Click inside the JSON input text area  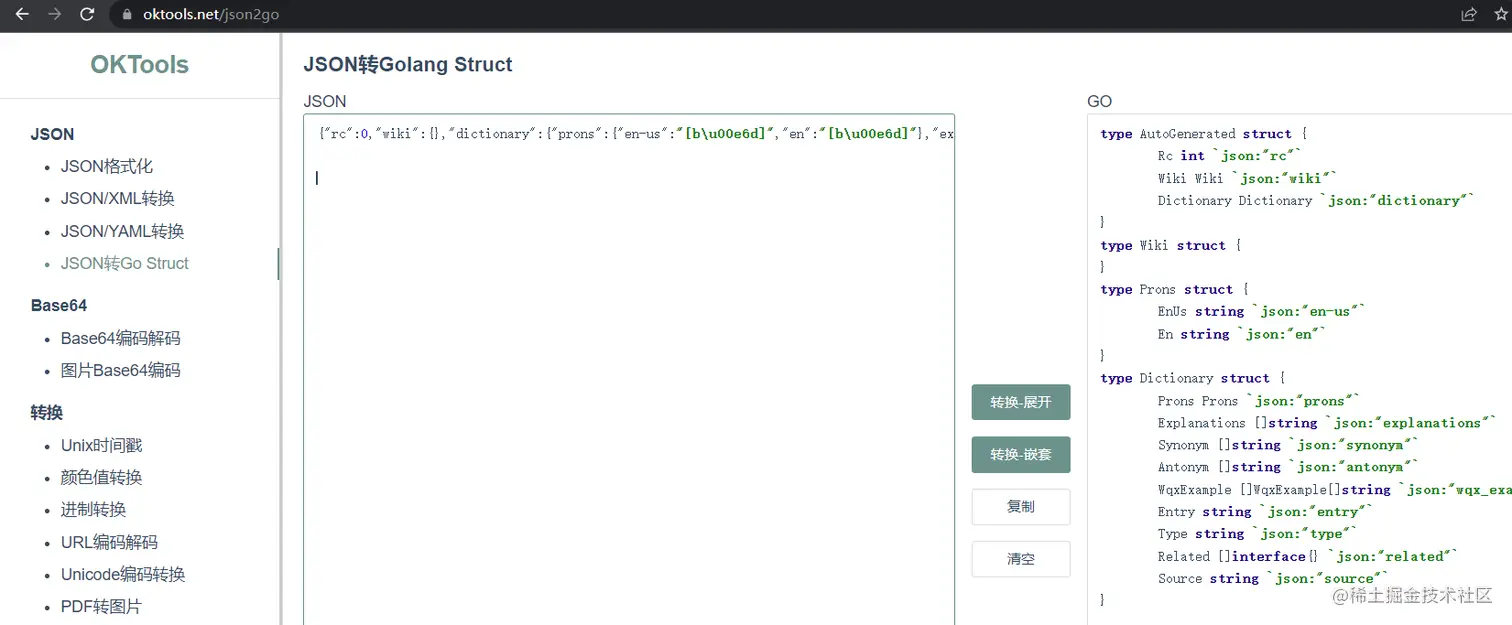(x=628, y=380)
